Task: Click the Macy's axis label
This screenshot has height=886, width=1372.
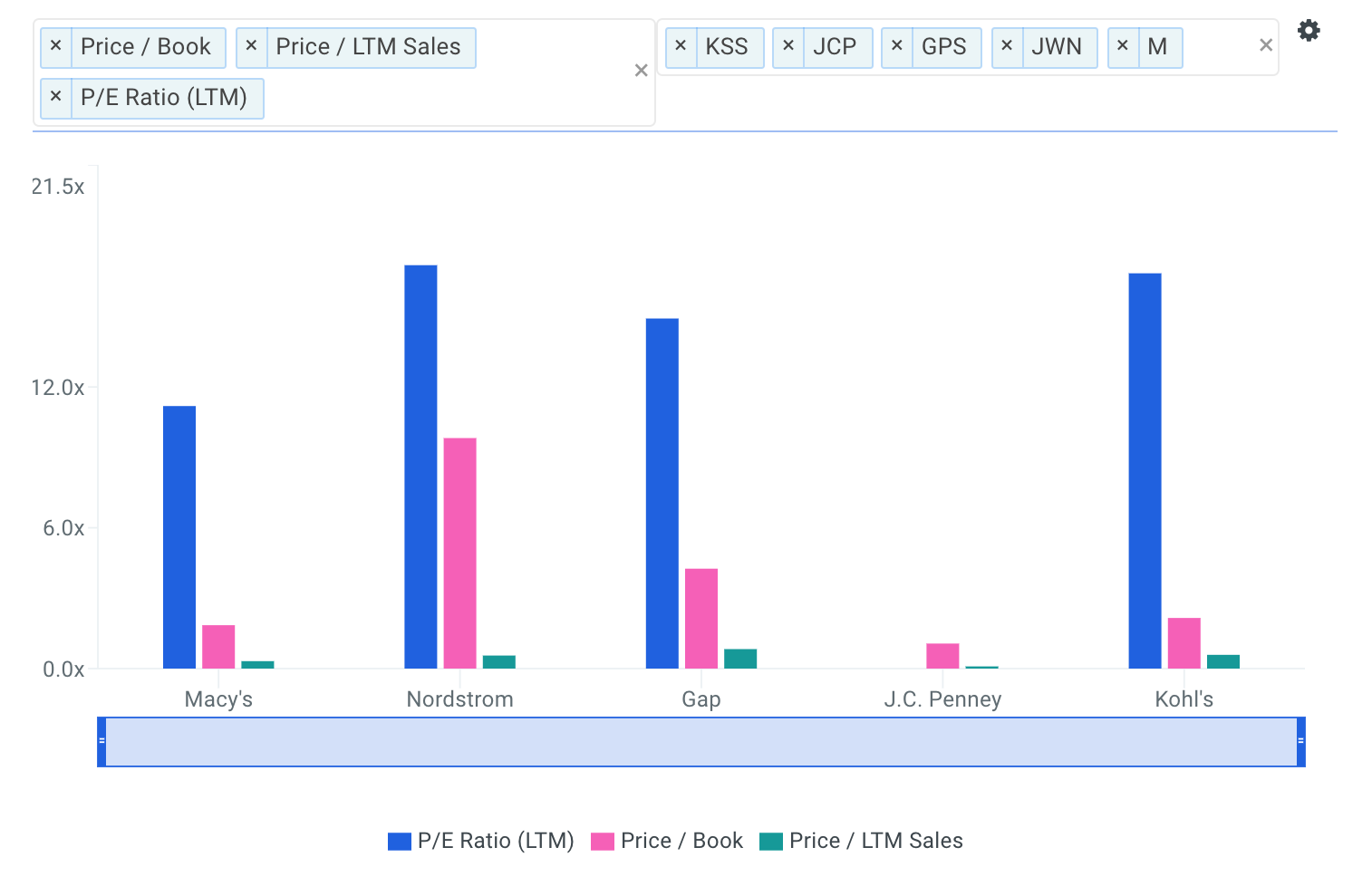Action: pos(218,699)
